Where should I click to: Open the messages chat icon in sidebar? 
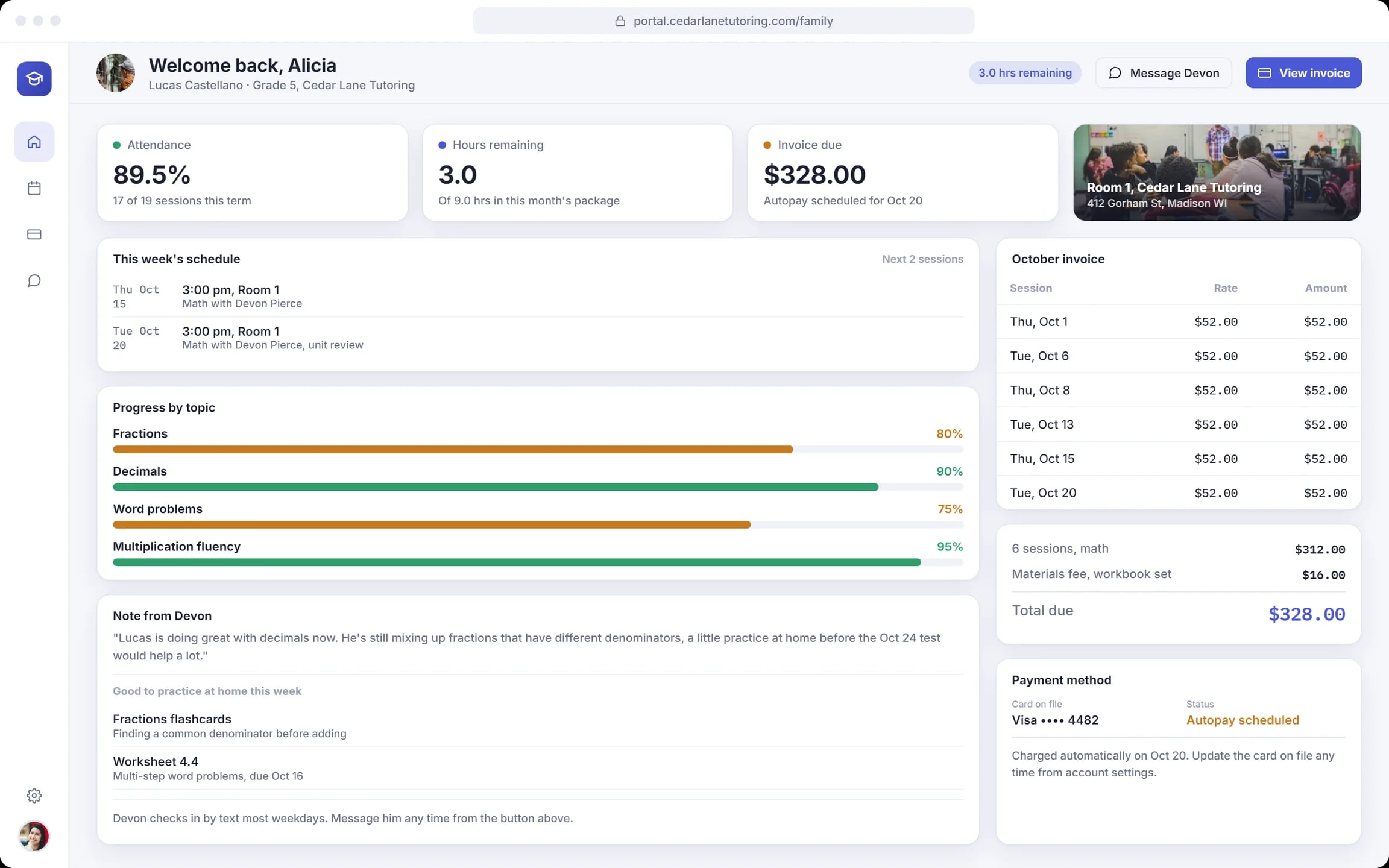click(x=34, y=281)
